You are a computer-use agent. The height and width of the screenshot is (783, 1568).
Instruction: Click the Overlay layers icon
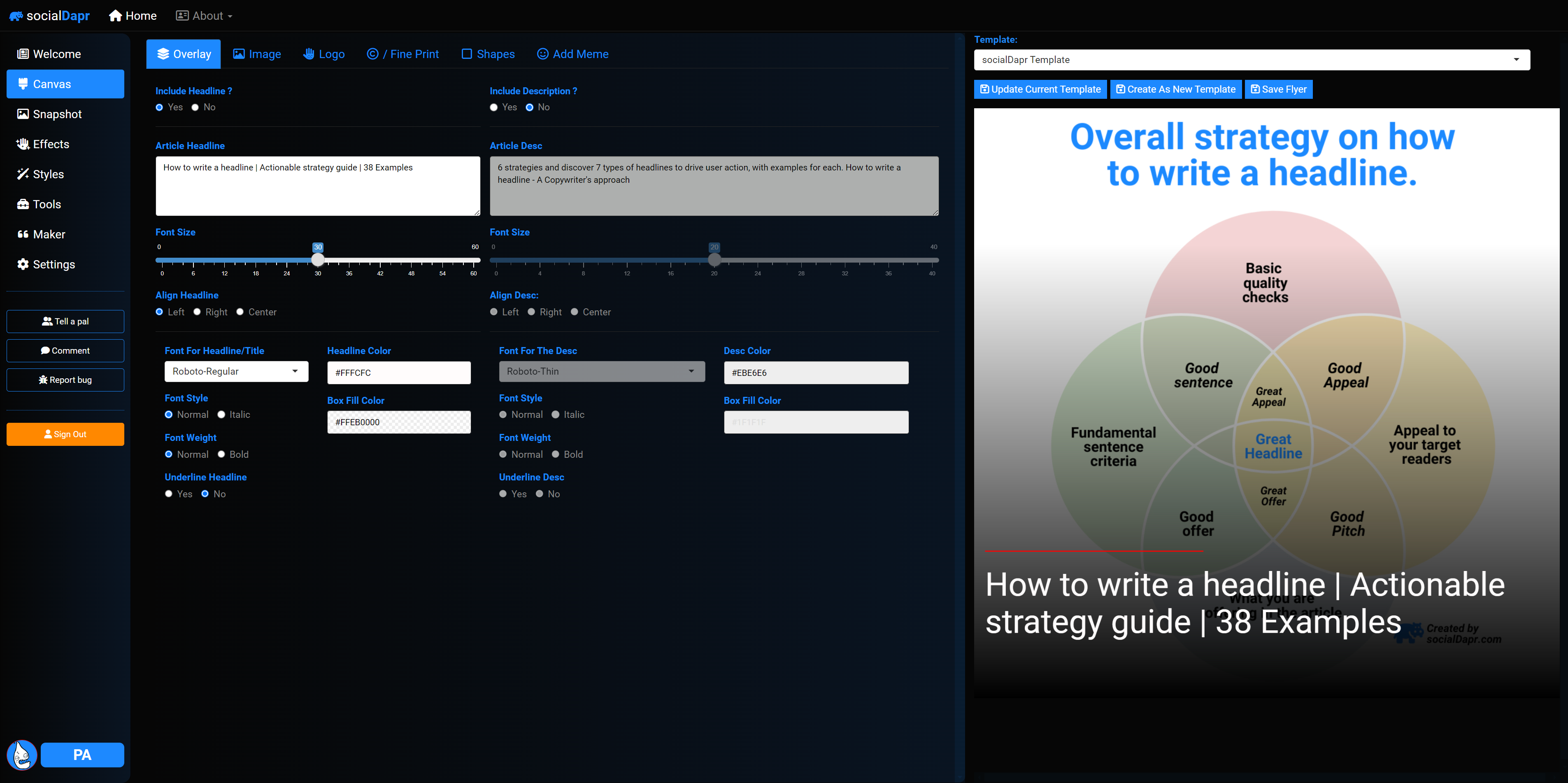[x=163, y=54]
